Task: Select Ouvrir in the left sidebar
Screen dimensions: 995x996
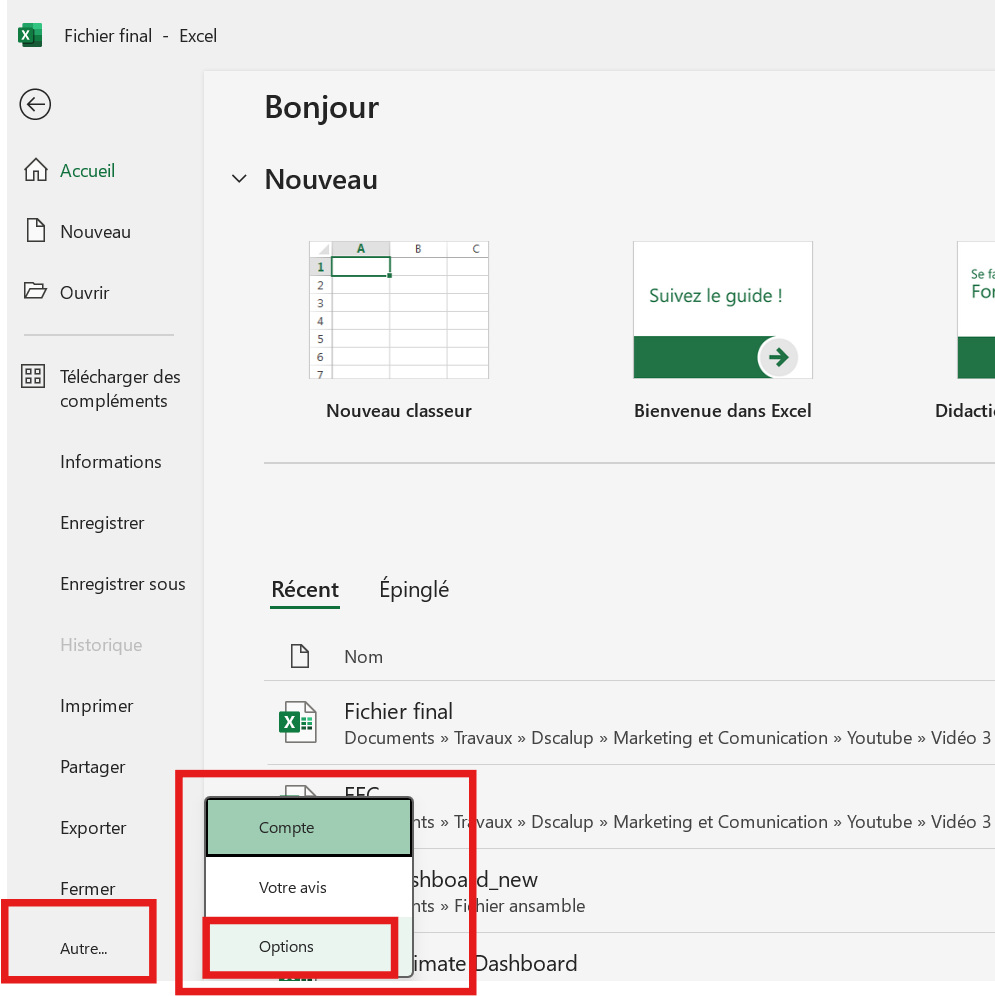Action: [x=85, y=293]
